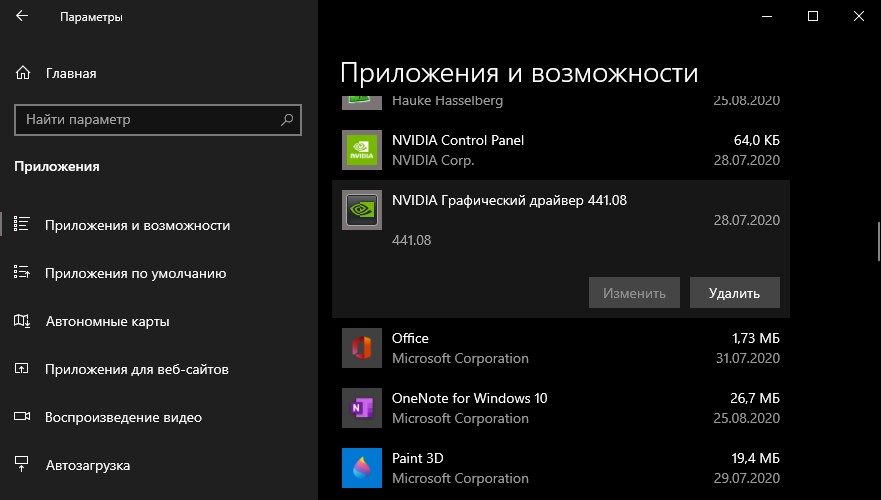Click the Hauke Hasselberg publisher text

tap(447, 101)
